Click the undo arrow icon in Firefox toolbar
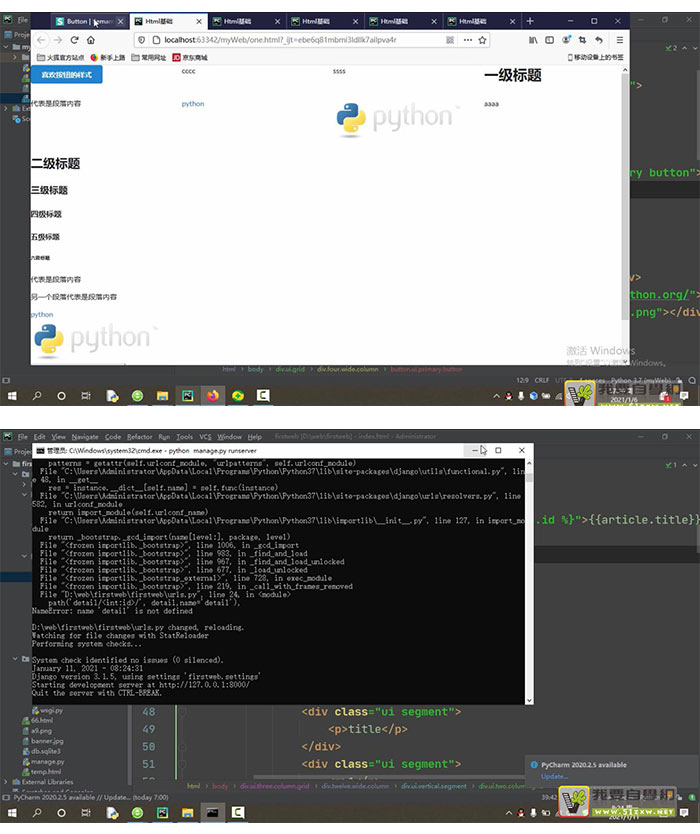Screen dimensions: 700x834 599,40
